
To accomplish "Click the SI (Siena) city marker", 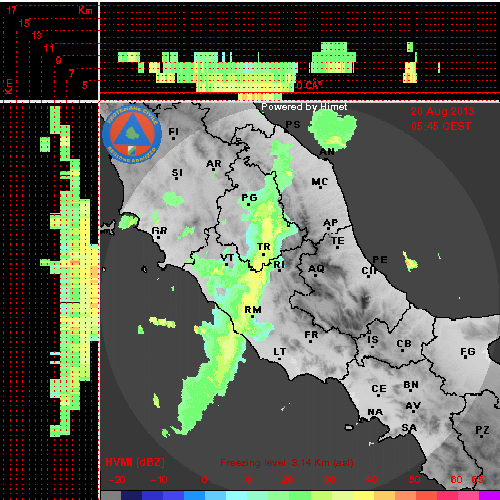I will point(177,178).
